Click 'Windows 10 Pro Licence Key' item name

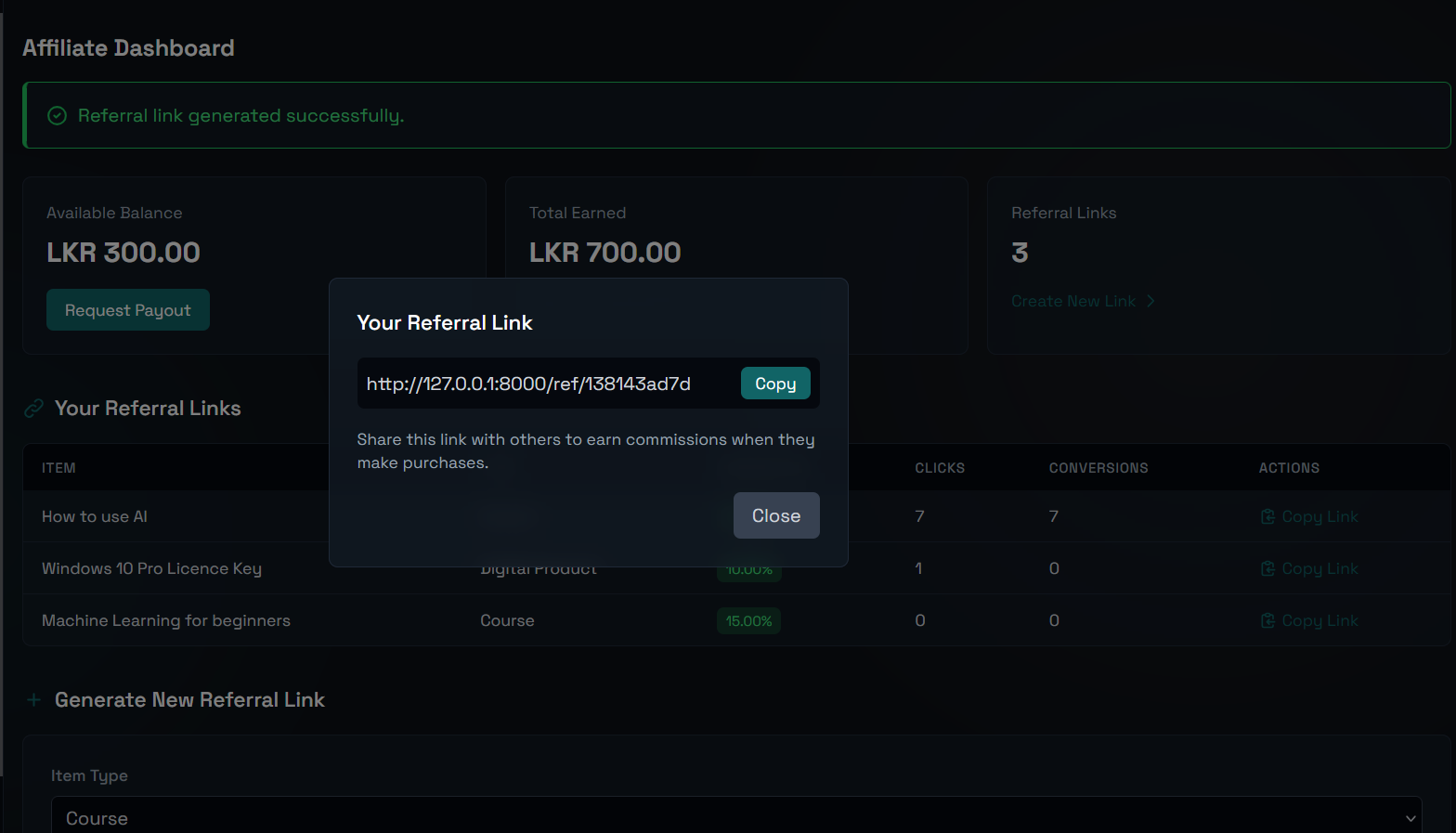[x=151, y=568]
